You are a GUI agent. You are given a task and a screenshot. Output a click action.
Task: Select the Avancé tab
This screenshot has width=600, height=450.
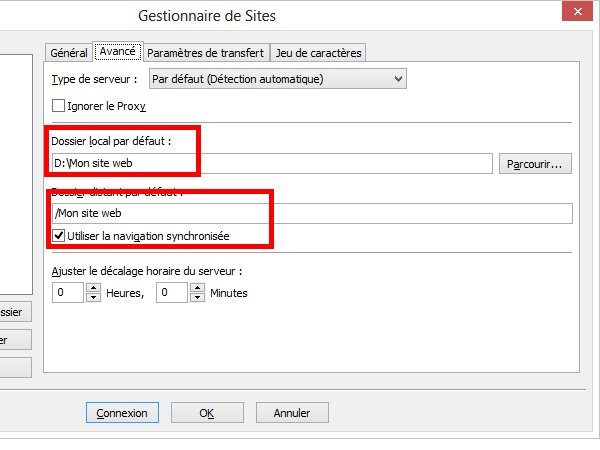[118, 51]
